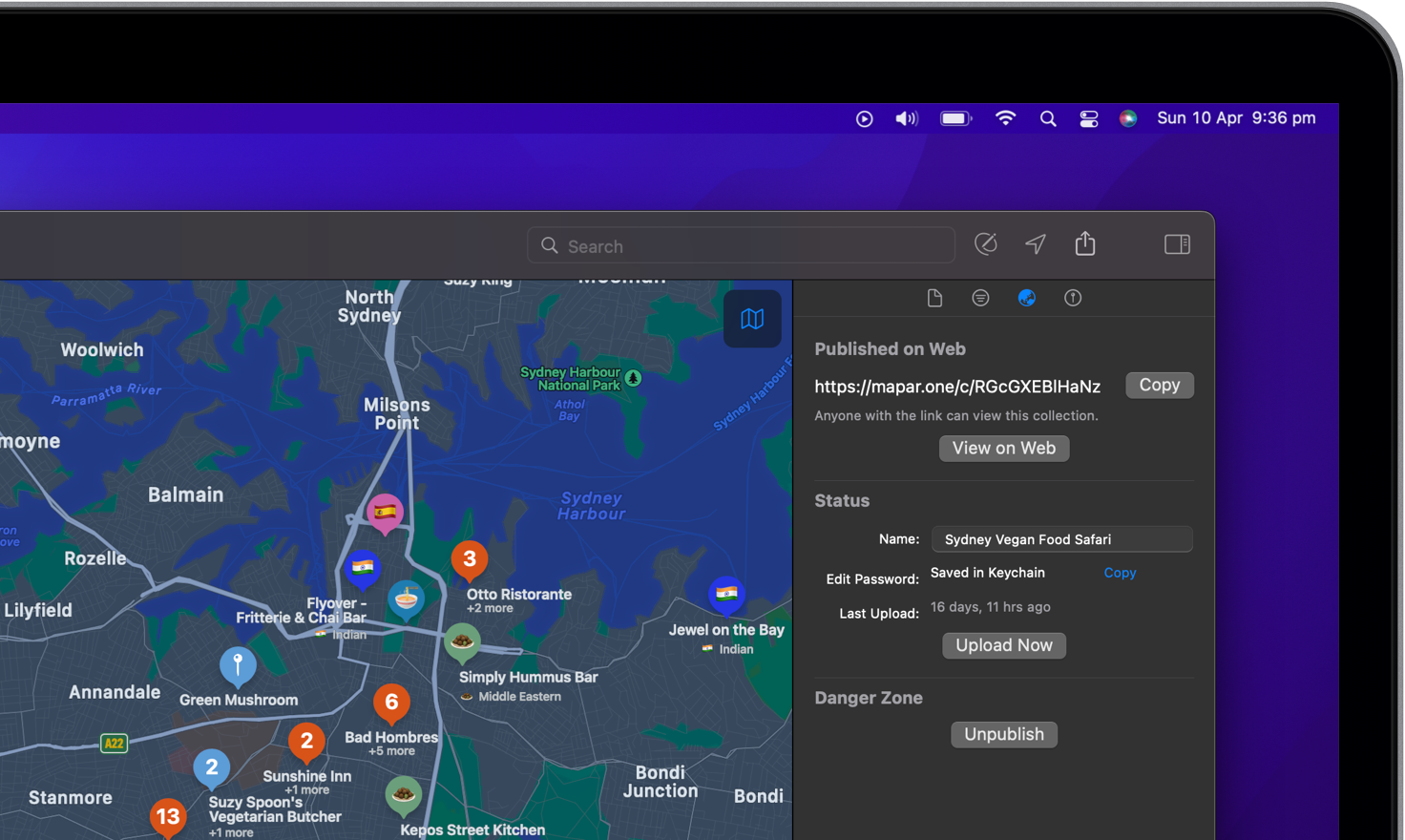The width and height of the screenshot is (1405, 840).
Task: Switch map style with the map button
Action: [752, 319]
